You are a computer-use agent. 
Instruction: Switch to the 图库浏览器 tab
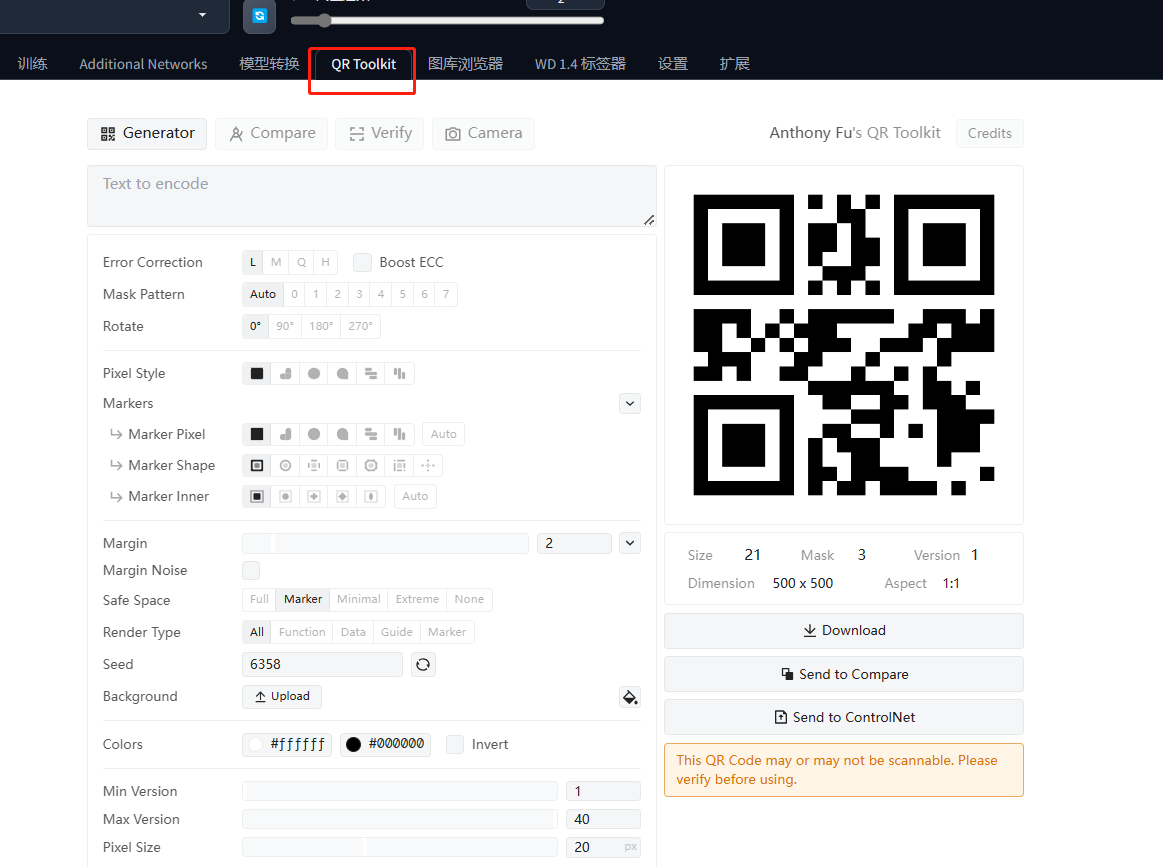tap(466, 65)
